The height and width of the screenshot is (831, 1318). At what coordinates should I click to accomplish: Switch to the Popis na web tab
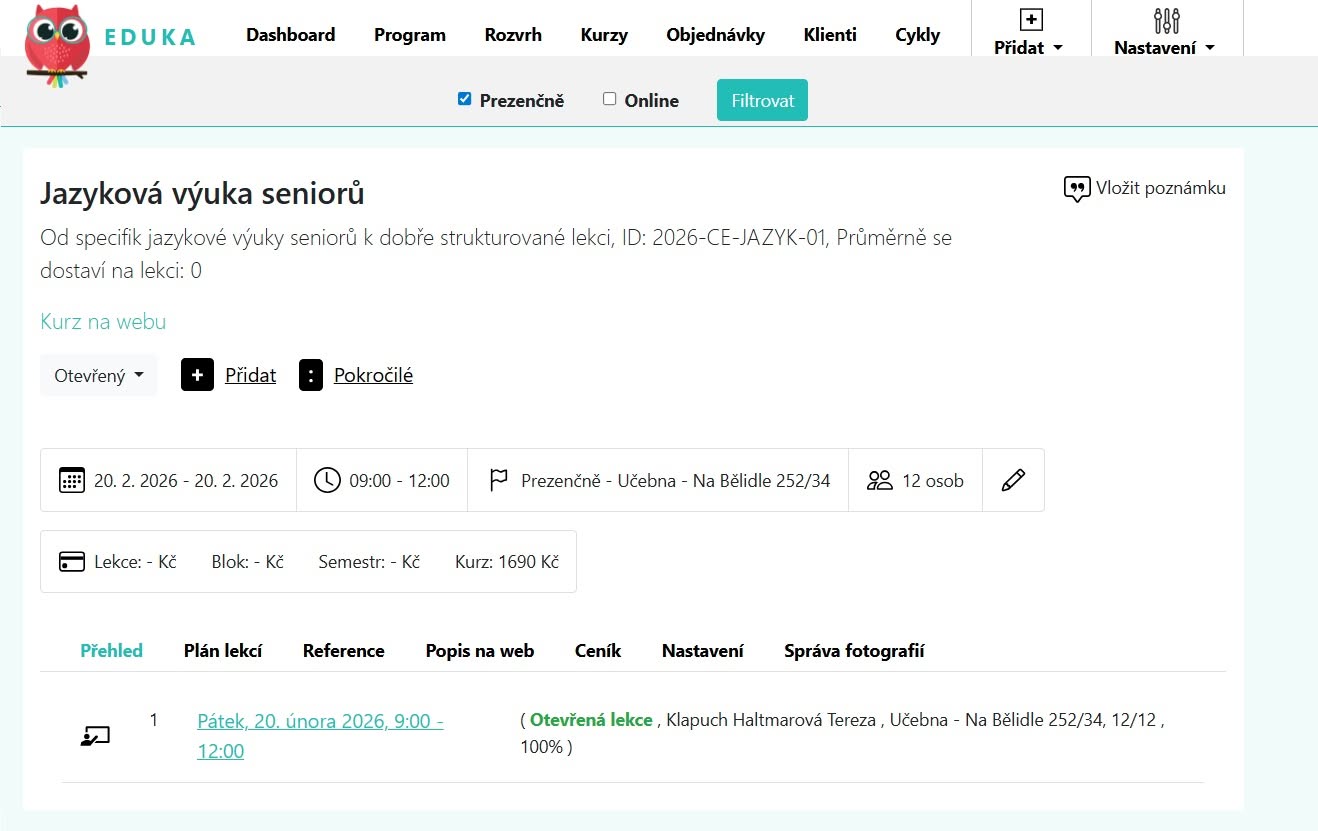[x=480, y=651]
